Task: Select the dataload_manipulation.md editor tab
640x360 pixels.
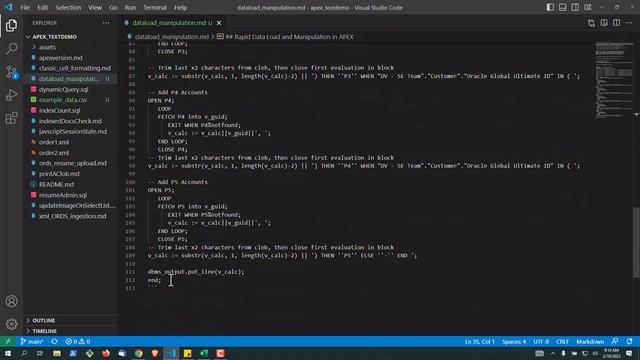Action: (173, 23)
